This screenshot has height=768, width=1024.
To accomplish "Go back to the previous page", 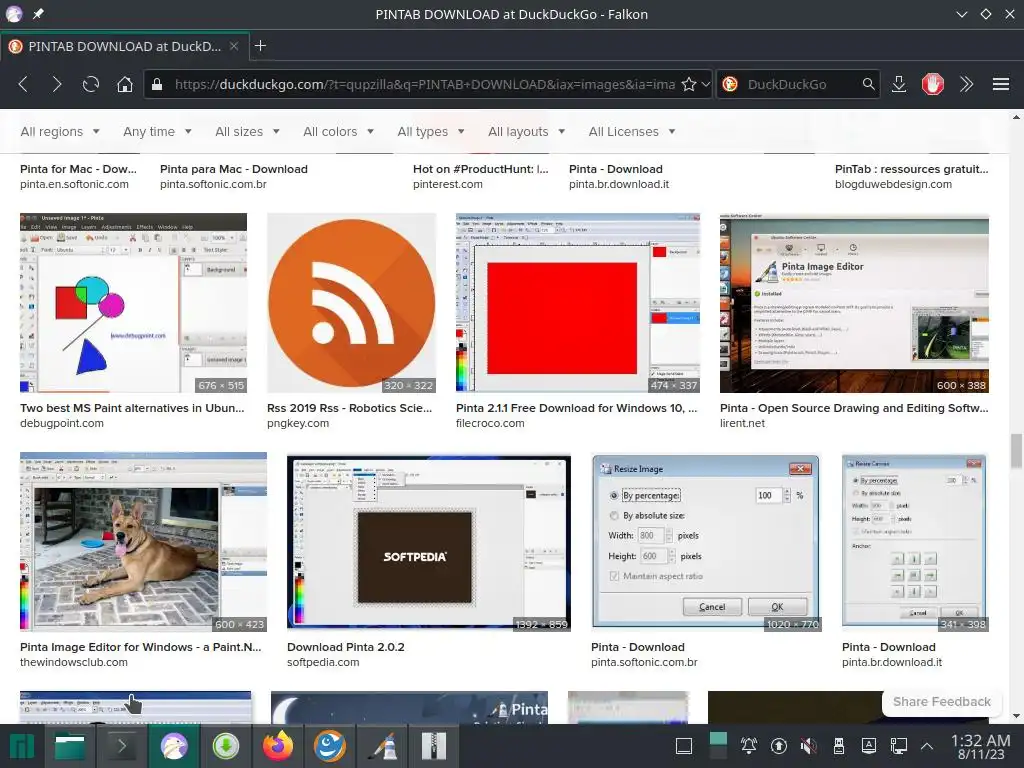I will [24, 84].
